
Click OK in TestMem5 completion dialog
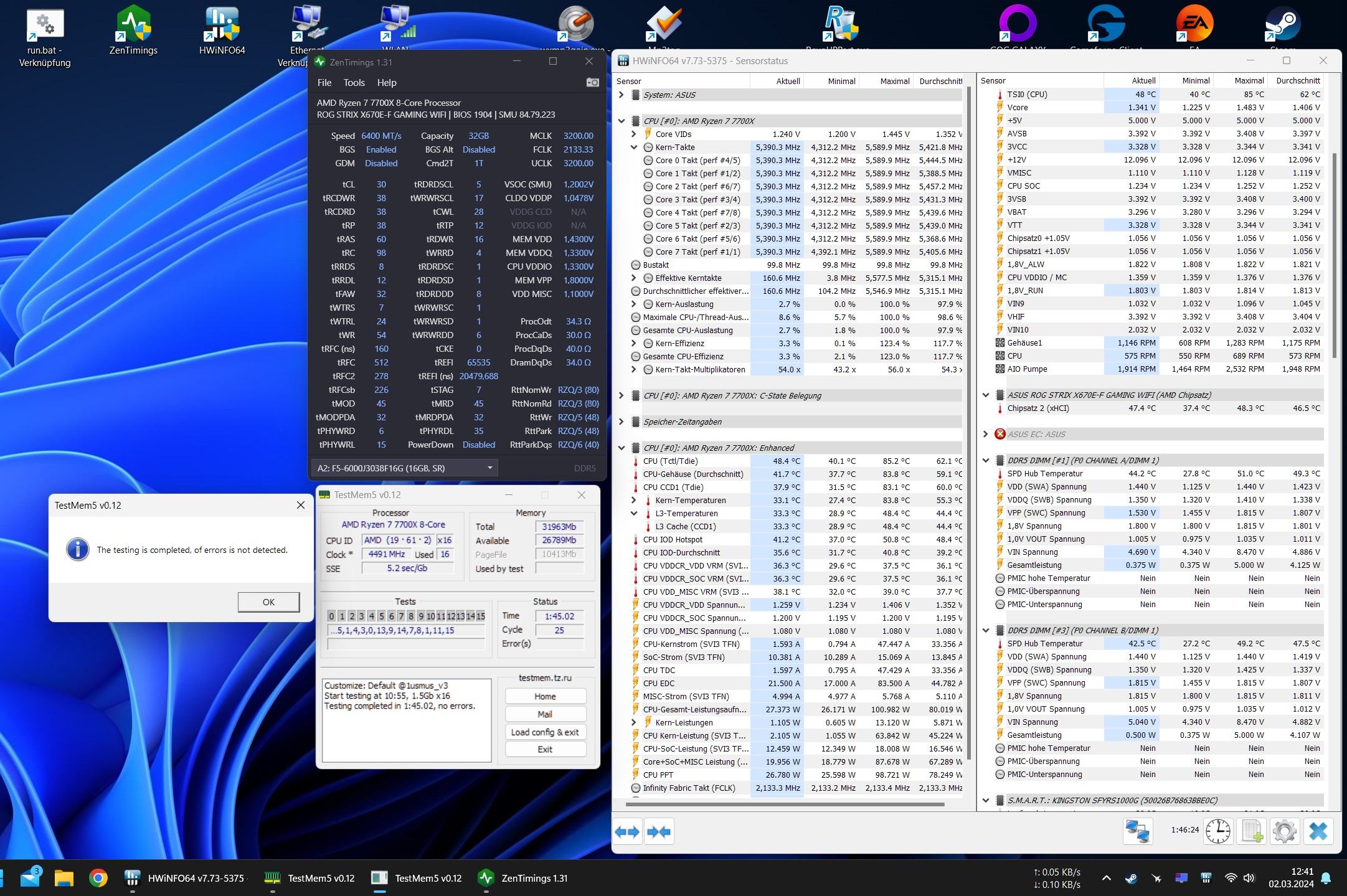pyautogui.click(x=268, y=601)
